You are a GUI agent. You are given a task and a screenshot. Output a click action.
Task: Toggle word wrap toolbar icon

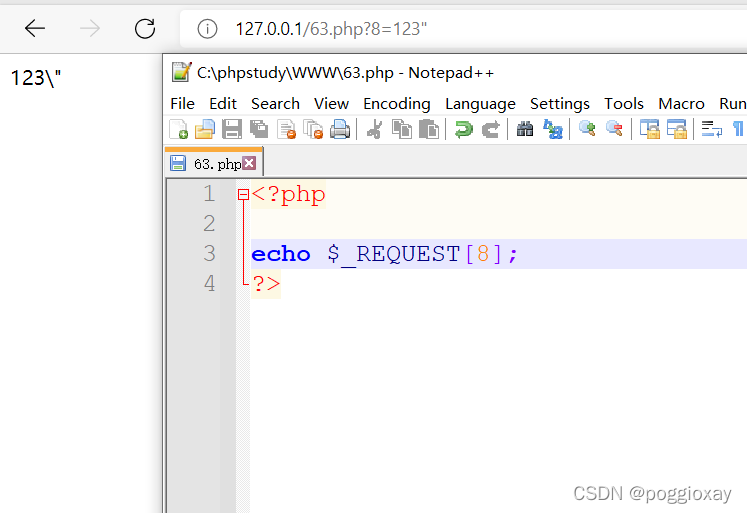(711, 129)
